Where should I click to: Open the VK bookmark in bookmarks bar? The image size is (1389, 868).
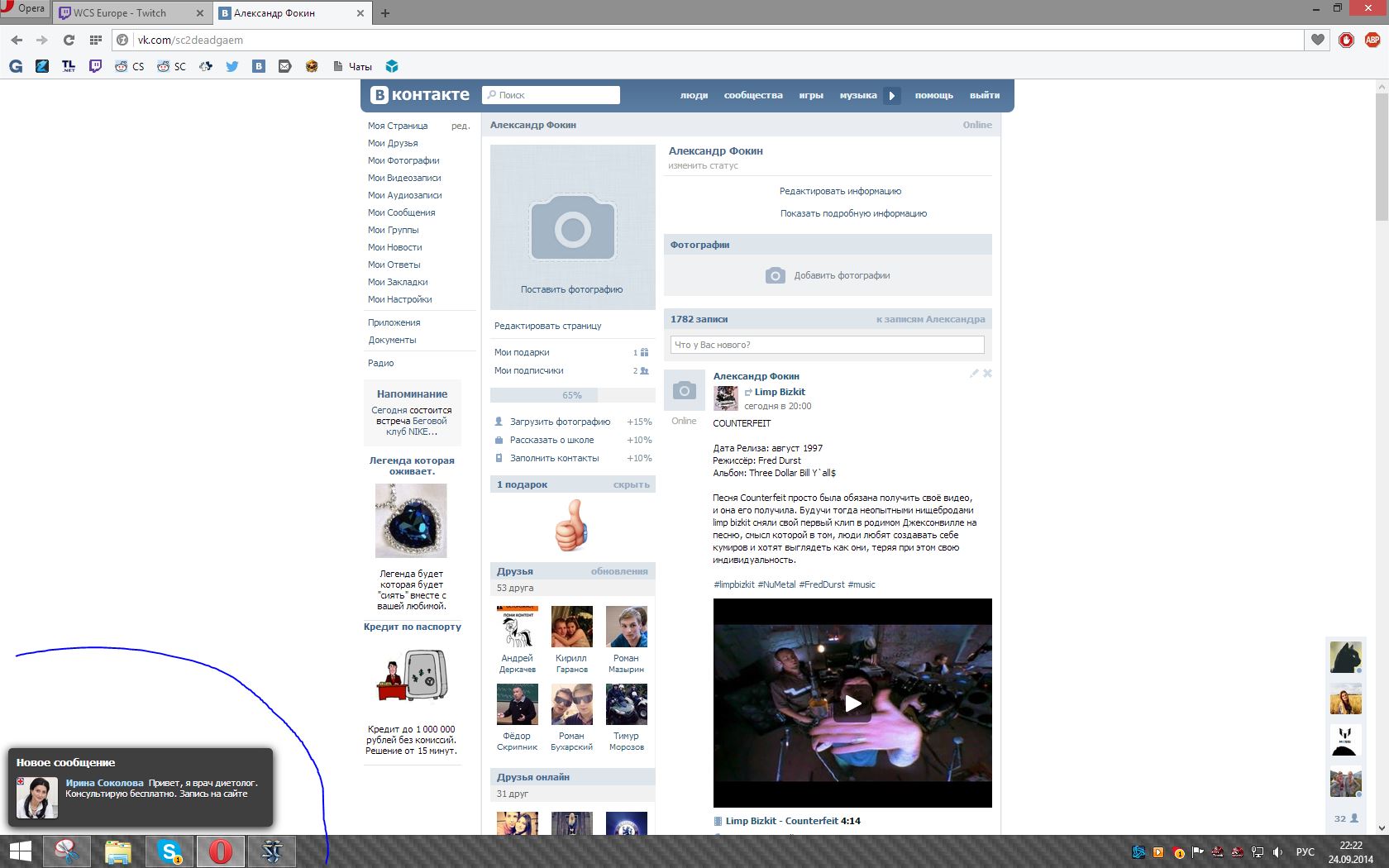259,66
